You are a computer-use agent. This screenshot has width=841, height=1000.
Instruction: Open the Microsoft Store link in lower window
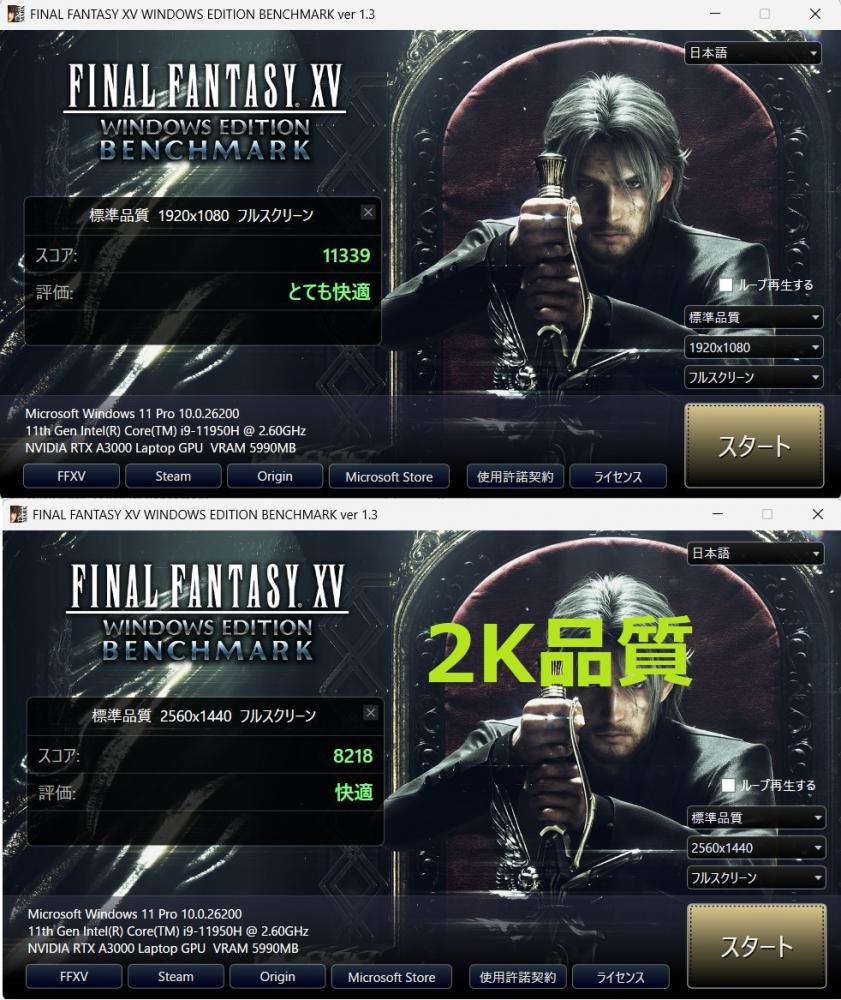391,976
